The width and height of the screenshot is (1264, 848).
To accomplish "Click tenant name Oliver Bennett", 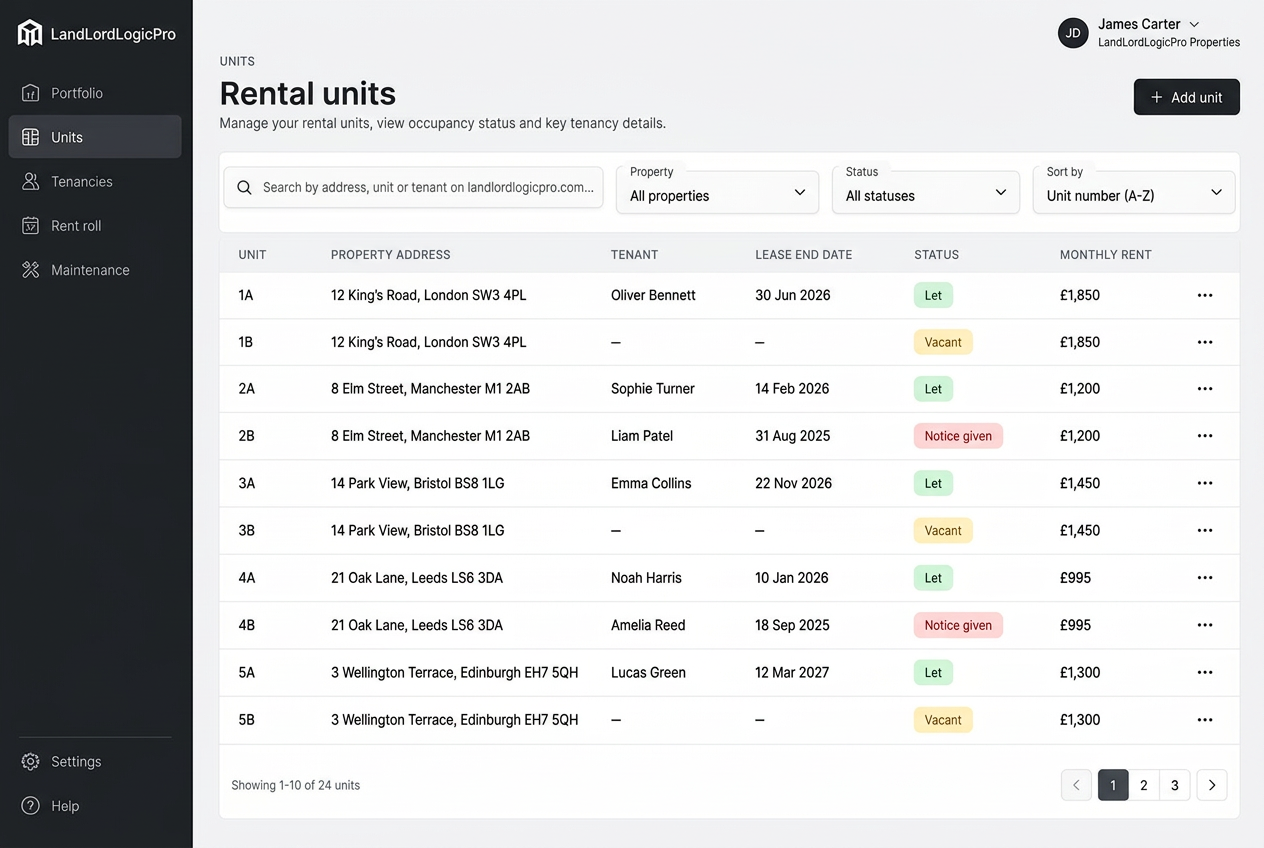I will click(653, 295).
